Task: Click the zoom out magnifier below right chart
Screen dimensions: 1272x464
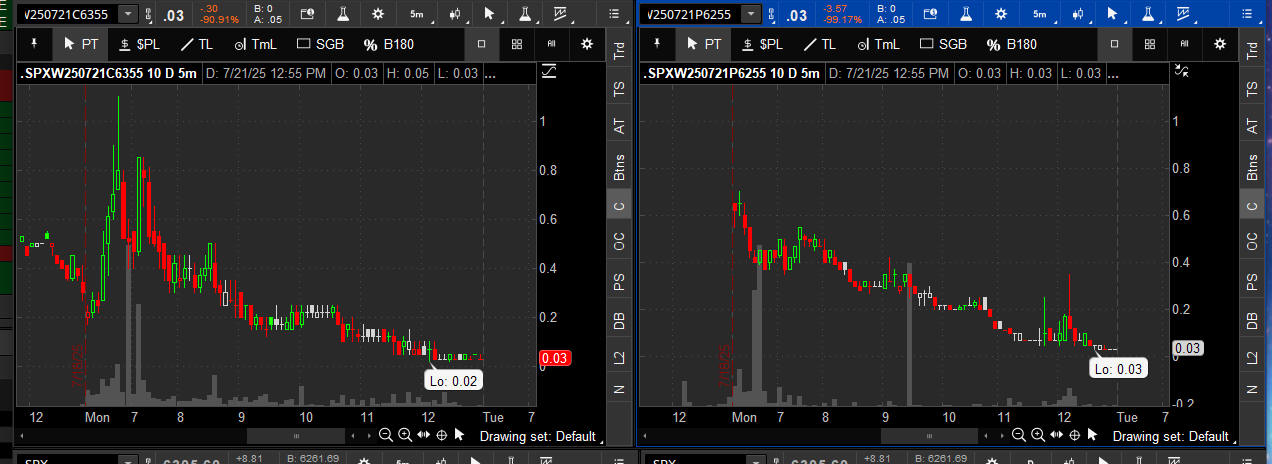Action: pos(1018,435)
